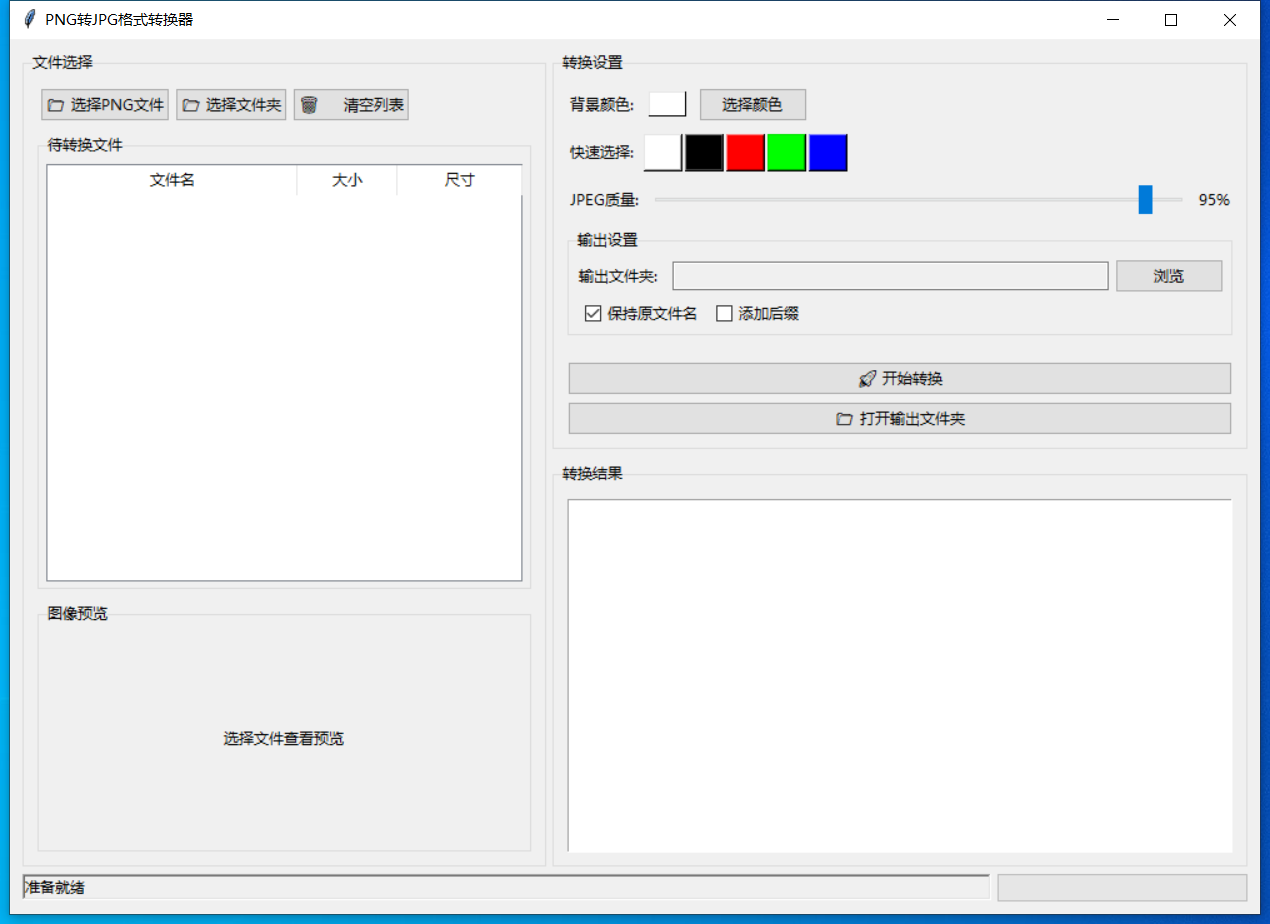Pick the red quick-select swatch

[x=745, y=153]
